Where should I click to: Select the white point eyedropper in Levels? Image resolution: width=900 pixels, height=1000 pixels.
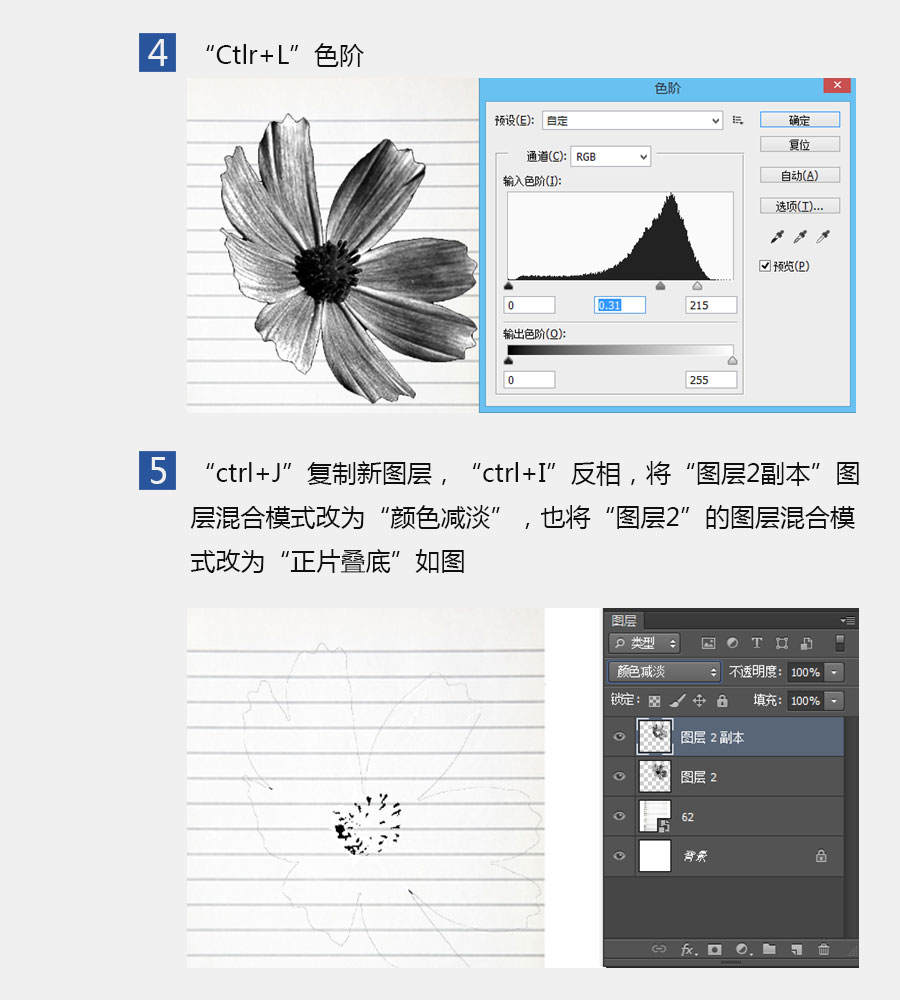[823, 237]
